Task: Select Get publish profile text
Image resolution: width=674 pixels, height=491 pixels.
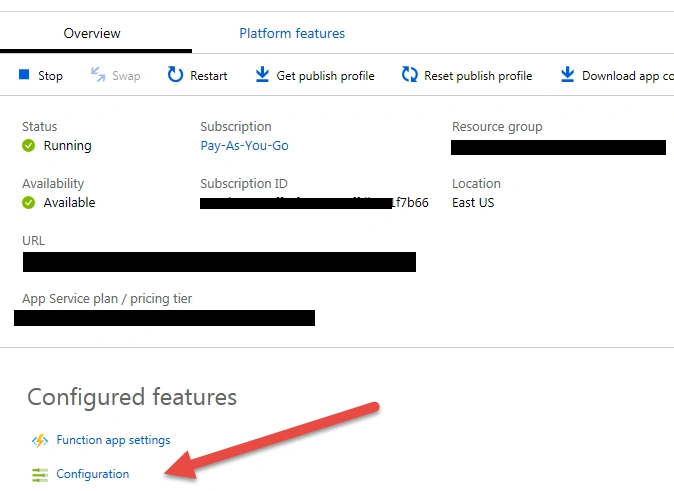Action: pos(325,76)
